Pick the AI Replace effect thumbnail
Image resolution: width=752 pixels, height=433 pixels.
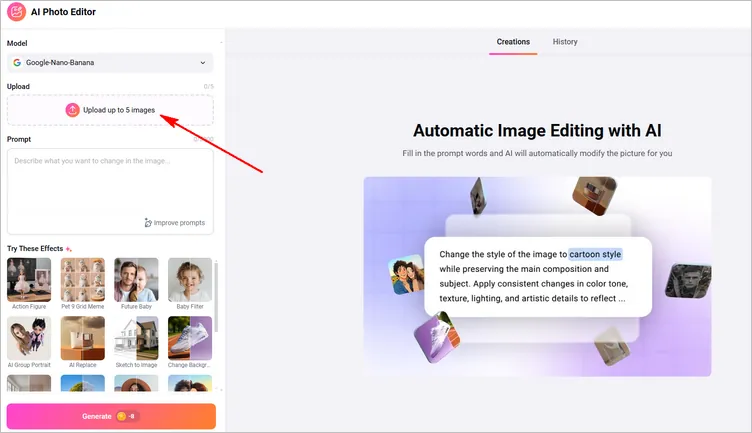(x=83, y=338)
